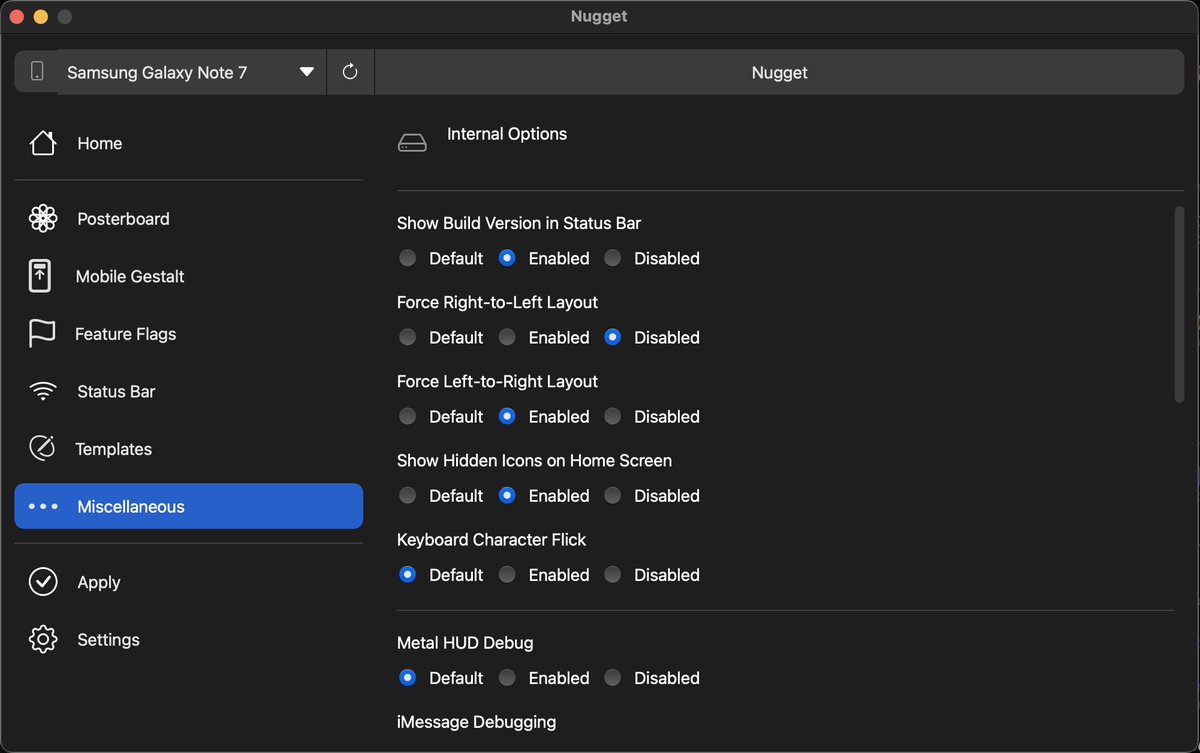The width and height of the screenshot is (1200, 753).
Task: Click the Keyboard Character Flick label
Action: (x=491, y=540)
